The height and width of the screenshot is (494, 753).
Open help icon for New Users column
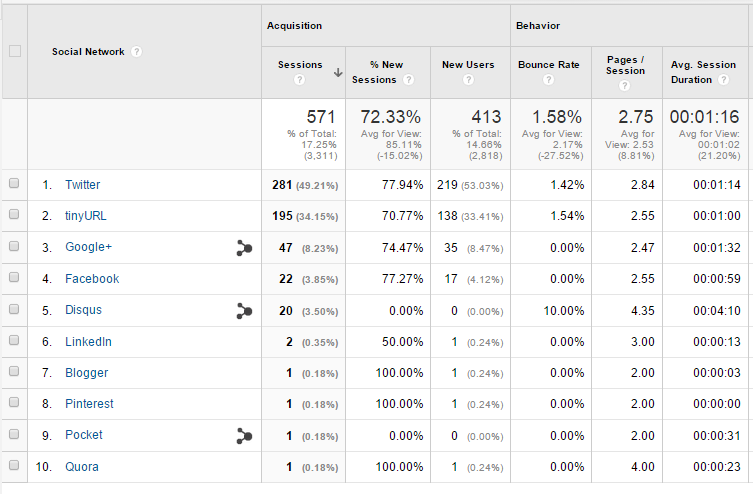[x=468, y=79]
